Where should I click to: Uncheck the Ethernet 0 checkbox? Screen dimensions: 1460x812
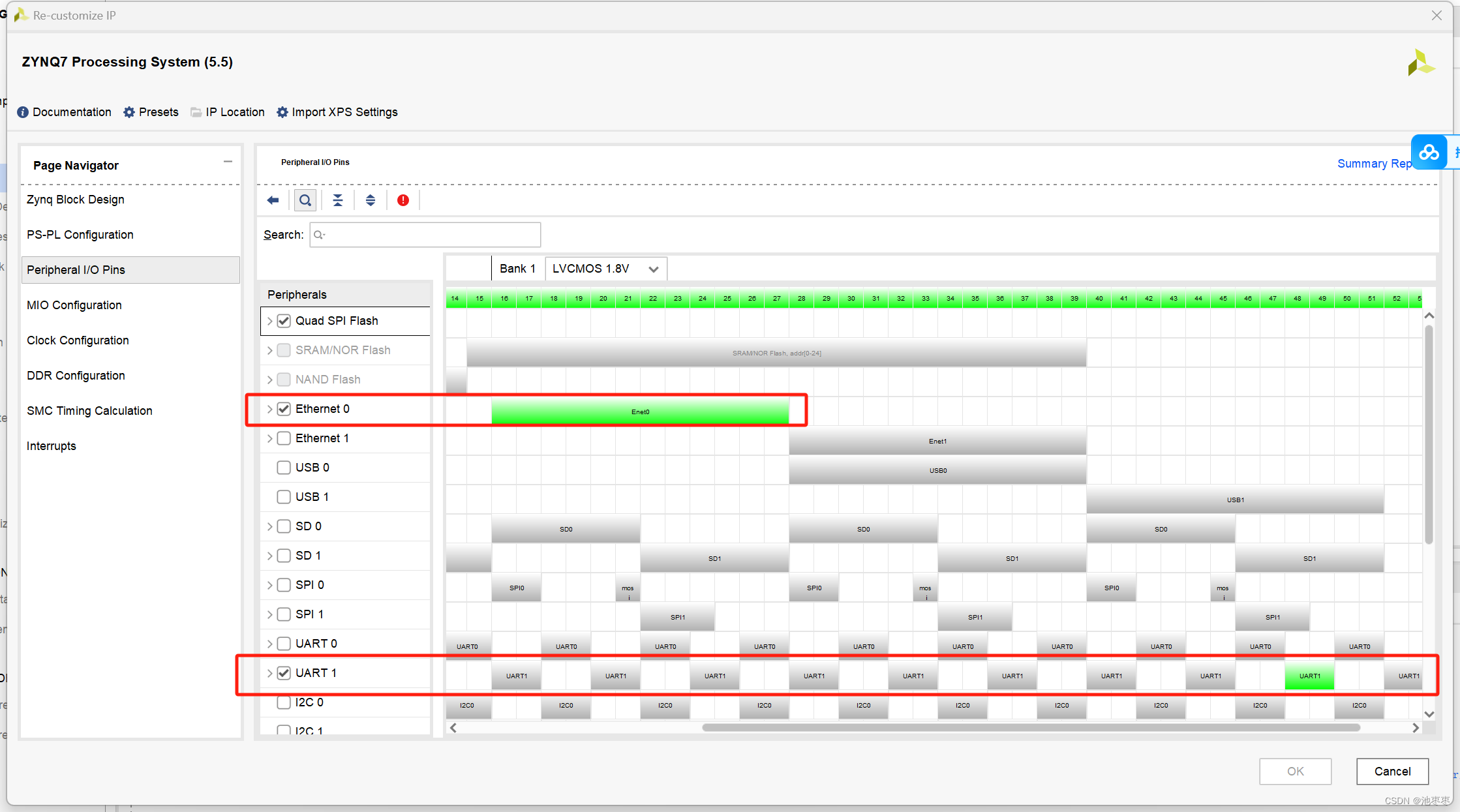click(284, 409)
